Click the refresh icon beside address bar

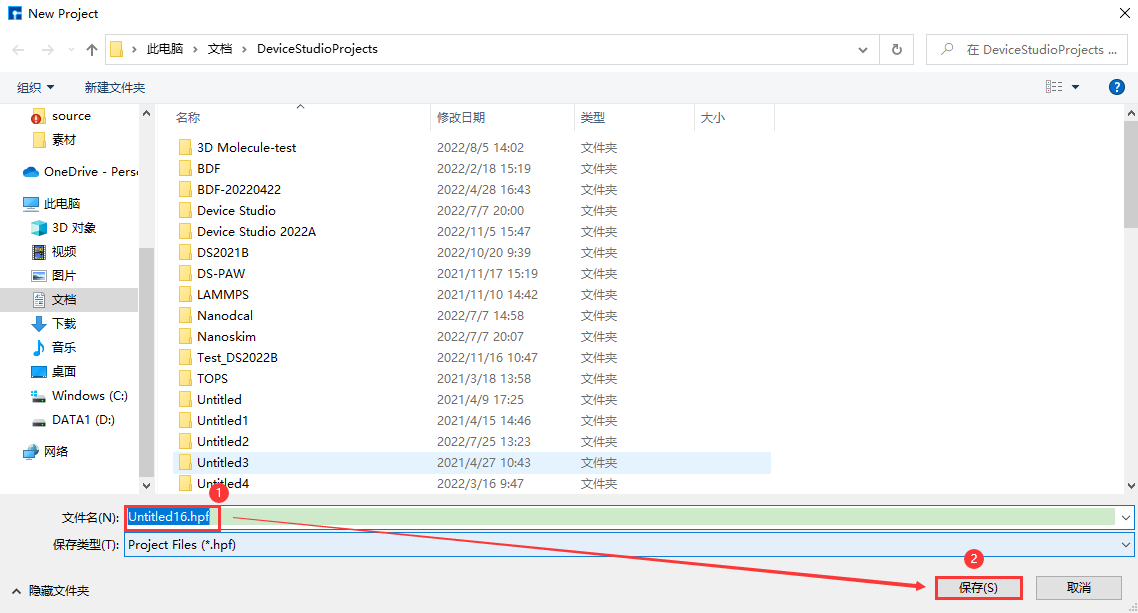tap(896, 49)
